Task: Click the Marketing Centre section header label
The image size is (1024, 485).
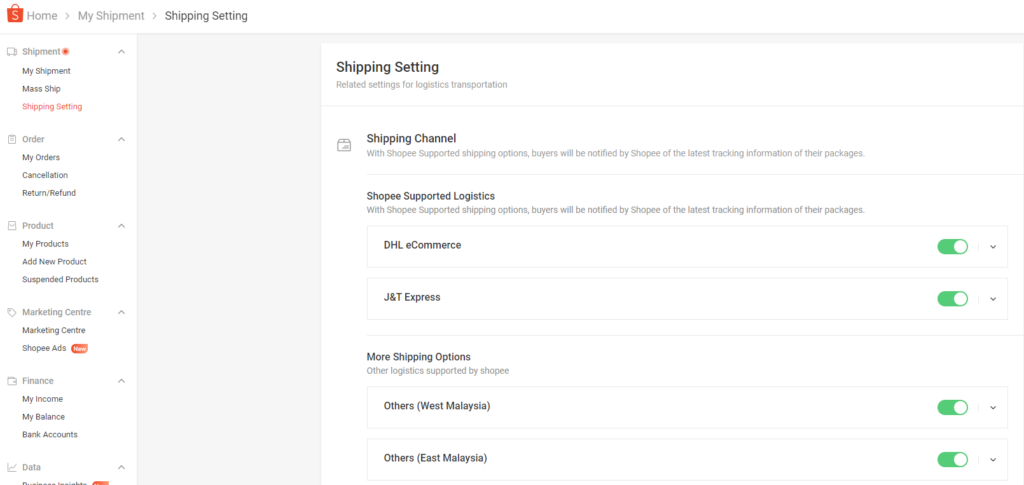Action: click(x=57, y=312)
